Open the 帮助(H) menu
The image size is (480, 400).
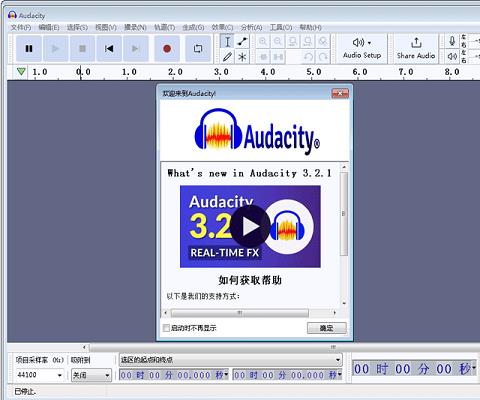point(310,27)
